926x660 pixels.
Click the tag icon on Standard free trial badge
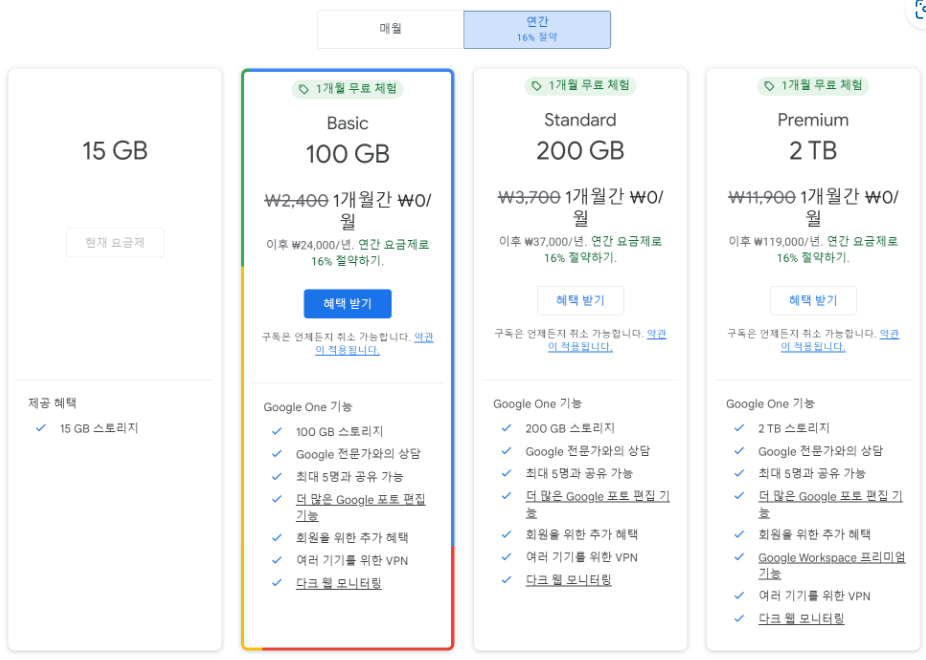[x=534, y=86]
